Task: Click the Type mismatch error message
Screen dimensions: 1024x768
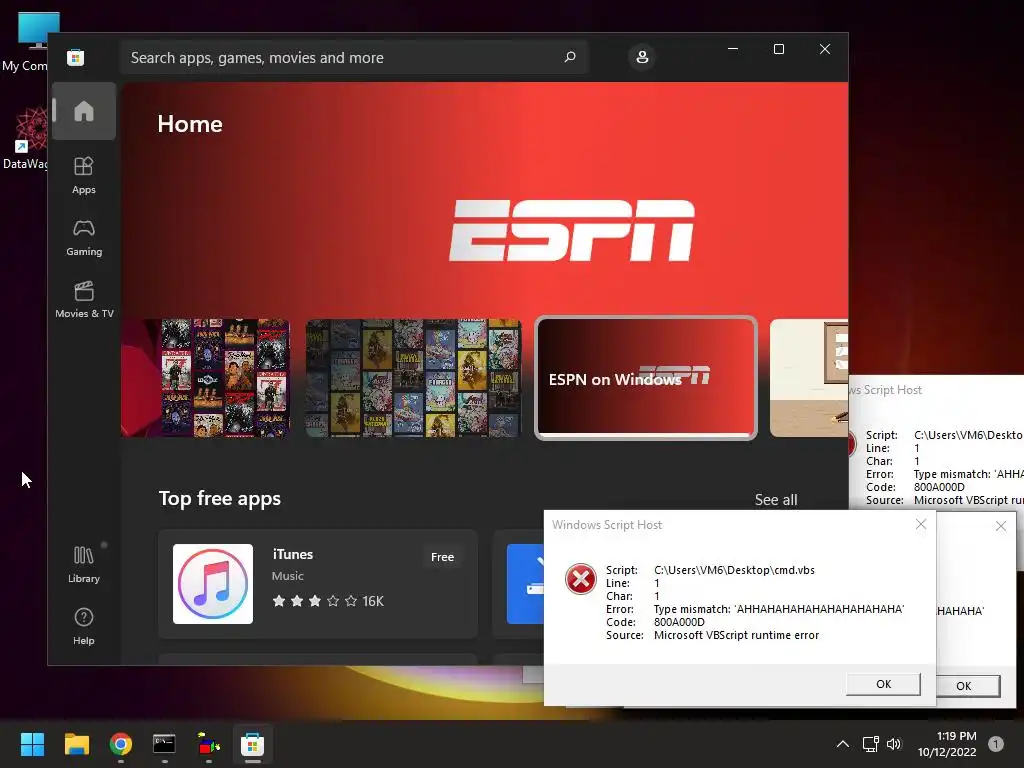Action: [778, 609]
